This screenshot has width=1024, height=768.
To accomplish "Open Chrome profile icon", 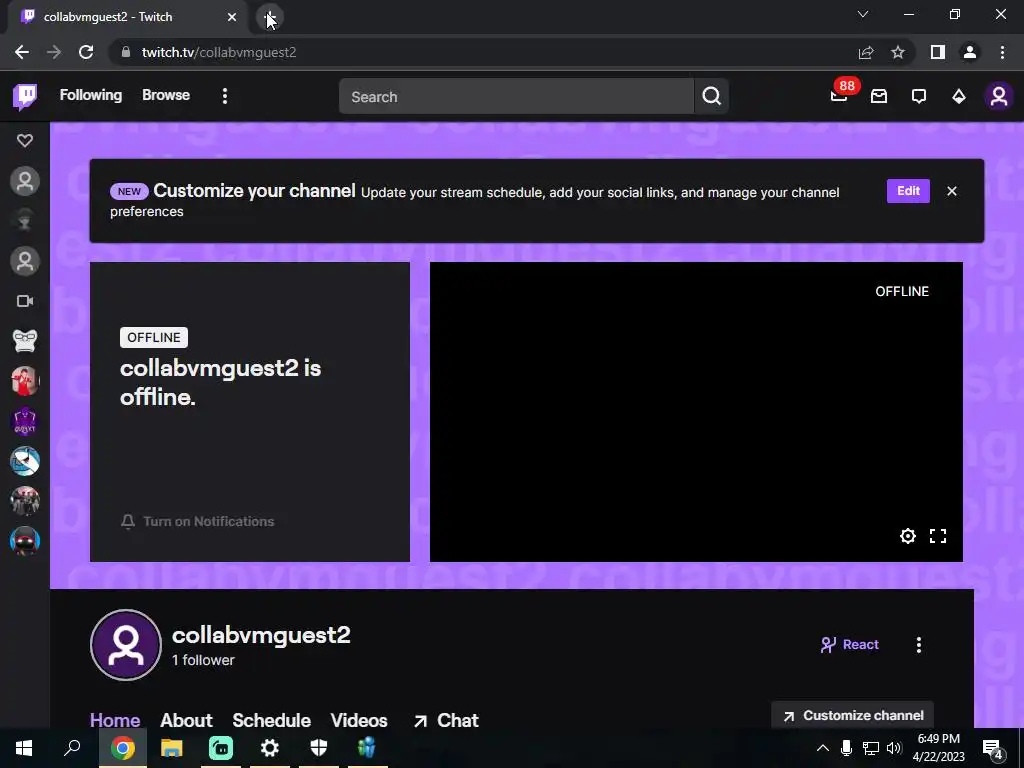I will tap(970, 52).
